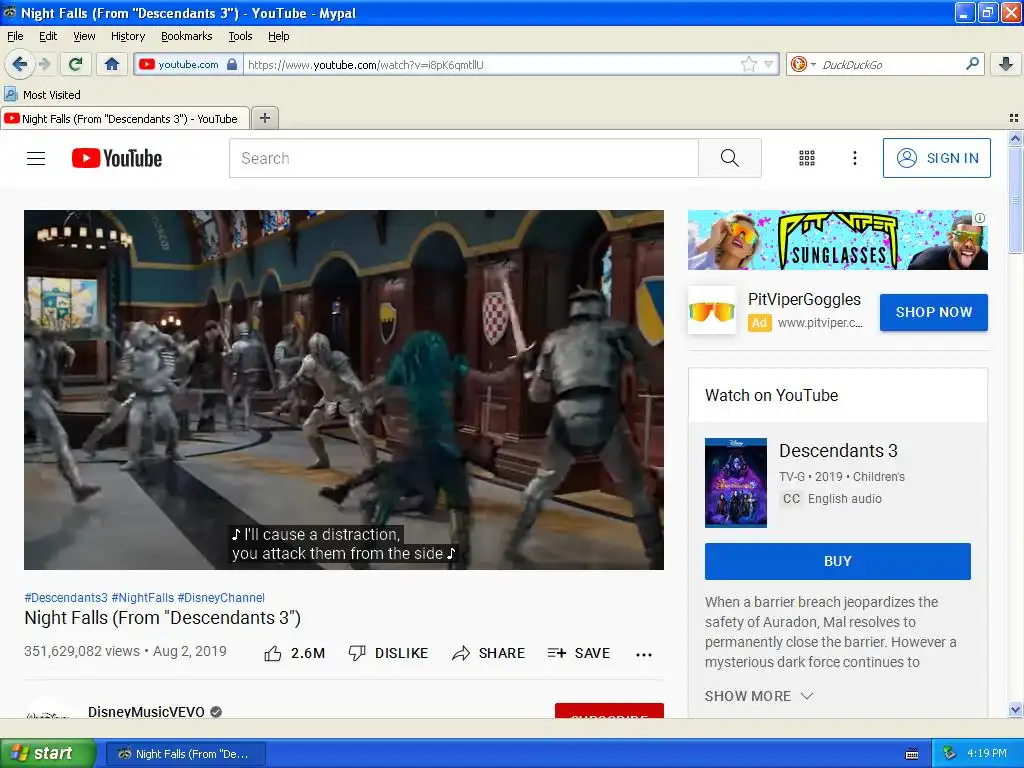Save the video to a playlist

point(579,653)
